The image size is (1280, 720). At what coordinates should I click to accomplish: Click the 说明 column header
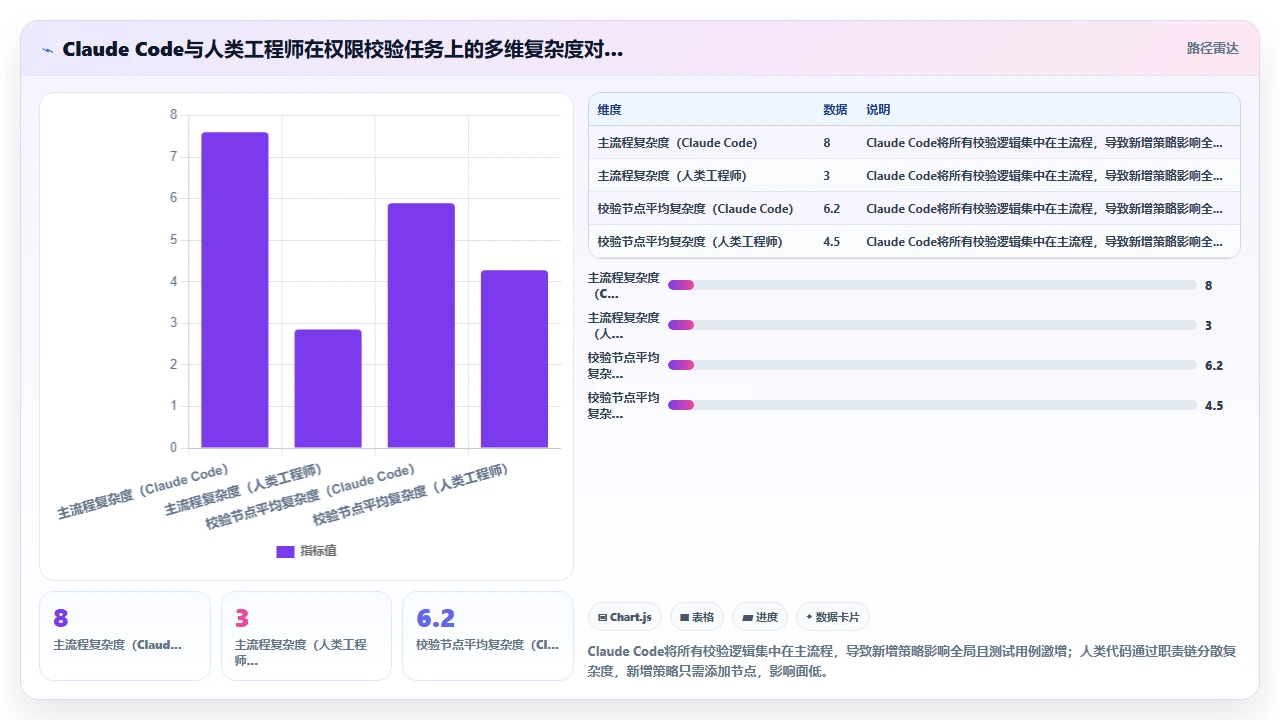pyautogui.click(x=878, y=110)
